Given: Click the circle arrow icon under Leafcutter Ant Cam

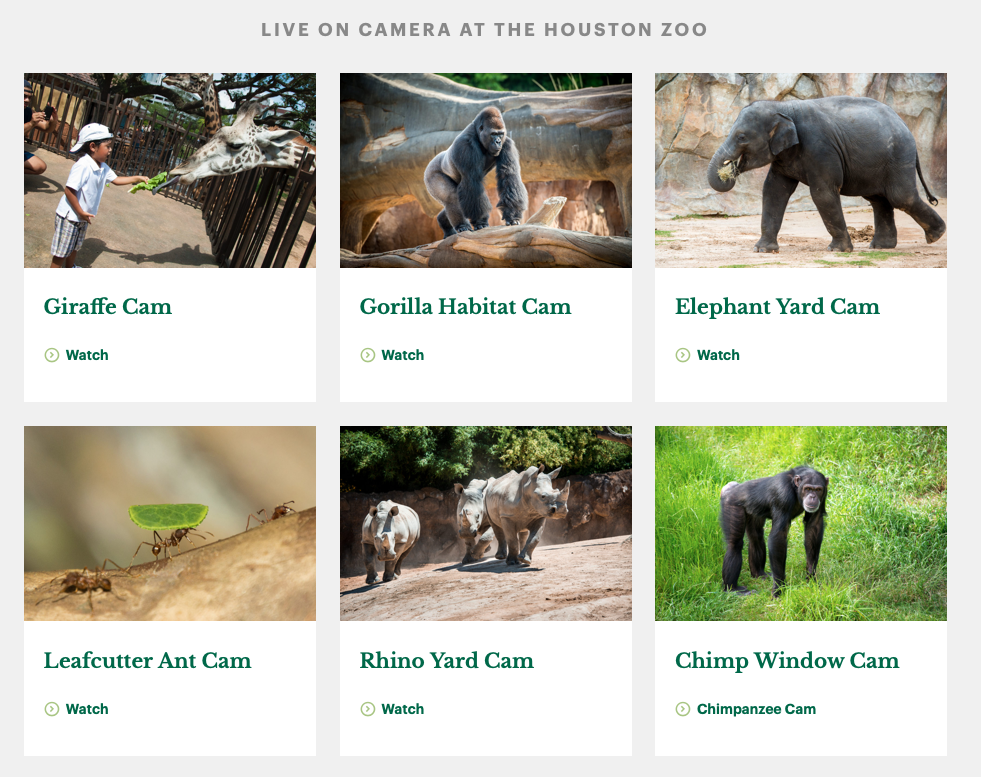Looking at the screenshot, I should click(52, 709).
